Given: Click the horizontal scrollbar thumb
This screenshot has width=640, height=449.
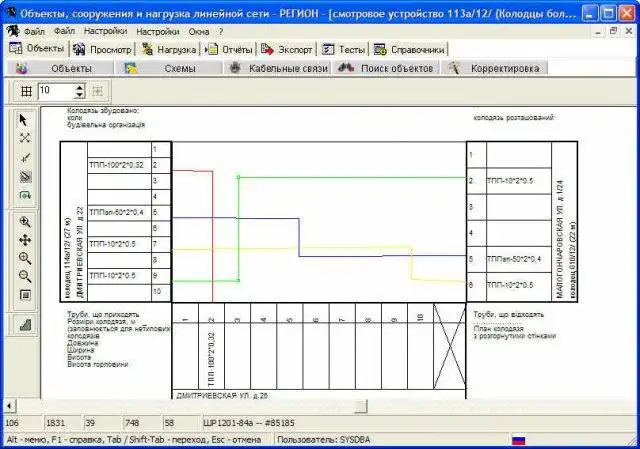Looking at the screenshot, I should point(361,406).
